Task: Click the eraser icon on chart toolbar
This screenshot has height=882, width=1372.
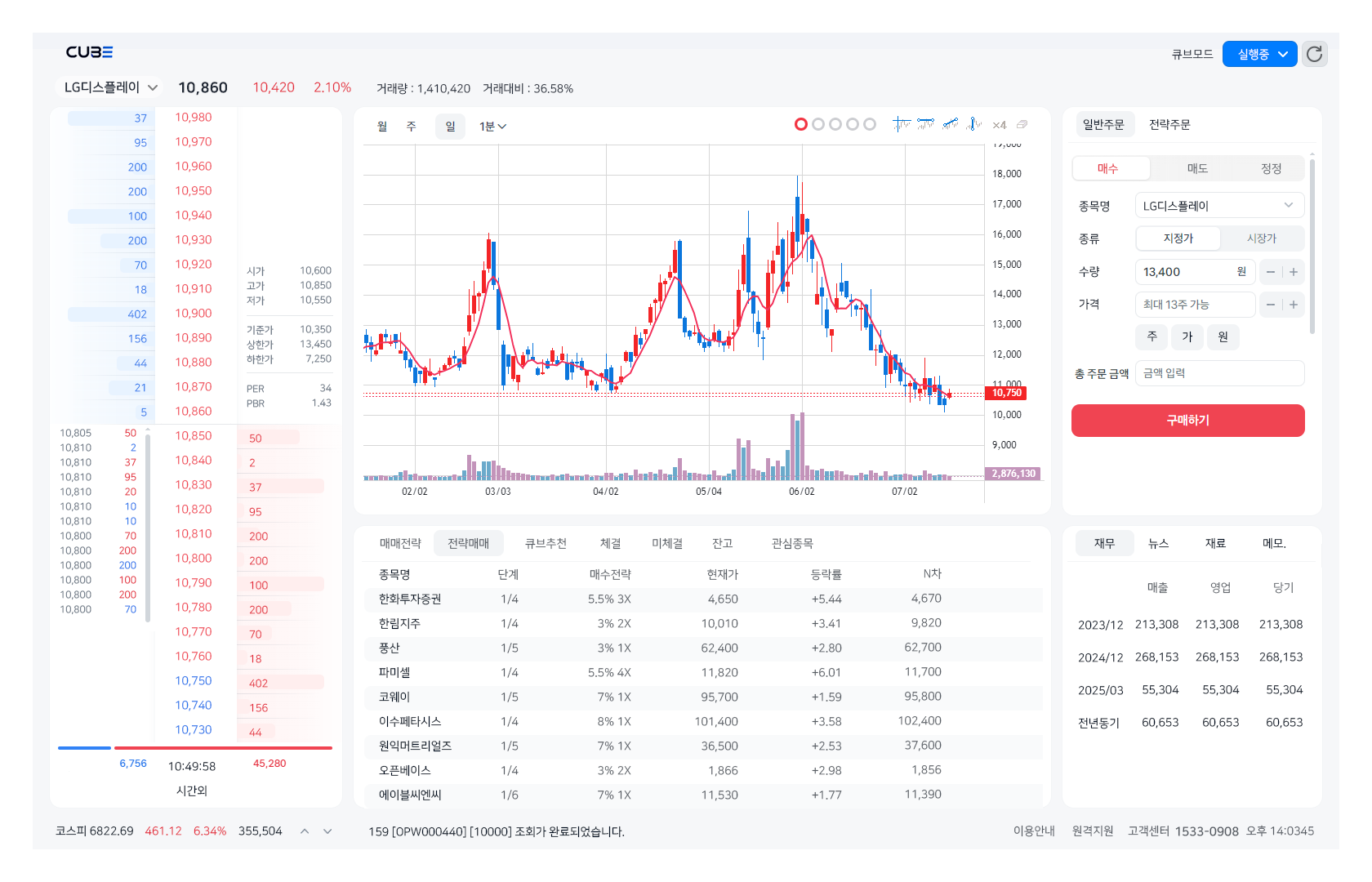Action: (x=1022, y=125)
